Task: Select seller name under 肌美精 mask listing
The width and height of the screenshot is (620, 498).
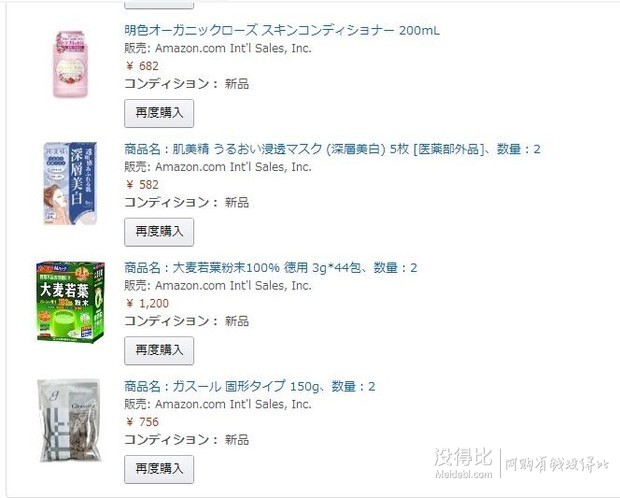Action: click(x=233, y=167)
